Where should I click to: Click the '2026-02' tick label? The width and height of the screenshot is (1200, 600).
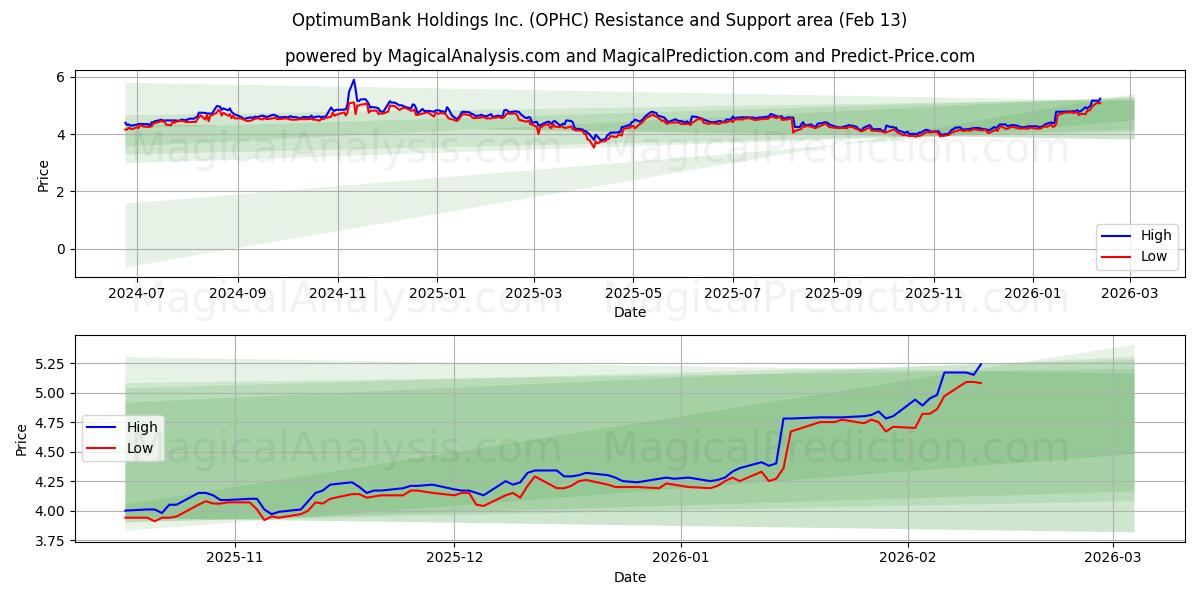click(x=908, y=558)
